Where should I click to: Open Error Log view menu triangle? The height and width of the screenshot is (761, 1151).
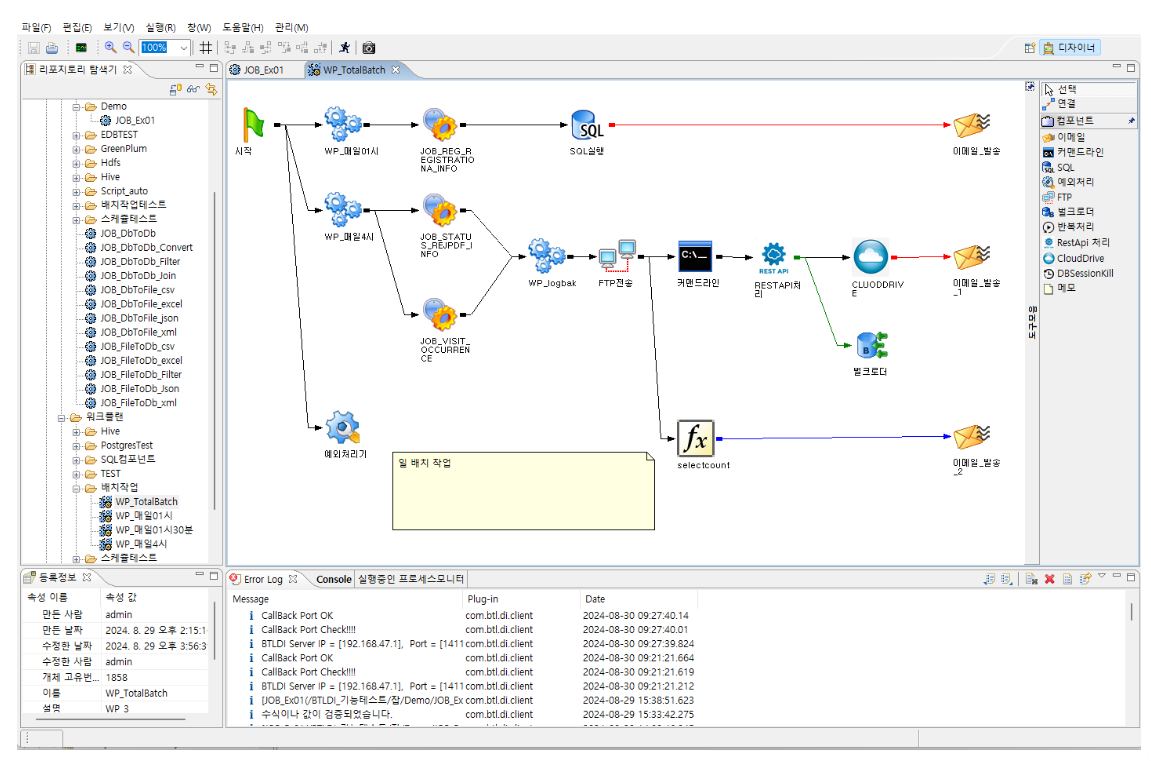click(1101, 576)
